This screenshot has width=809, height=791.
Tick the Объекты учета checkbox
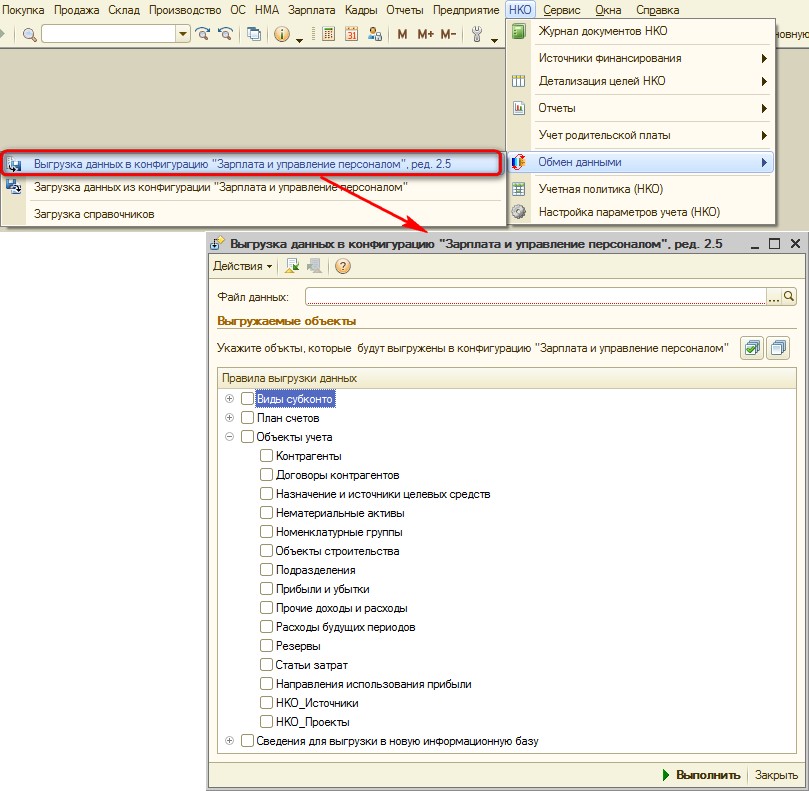click(x=248, y=437)
